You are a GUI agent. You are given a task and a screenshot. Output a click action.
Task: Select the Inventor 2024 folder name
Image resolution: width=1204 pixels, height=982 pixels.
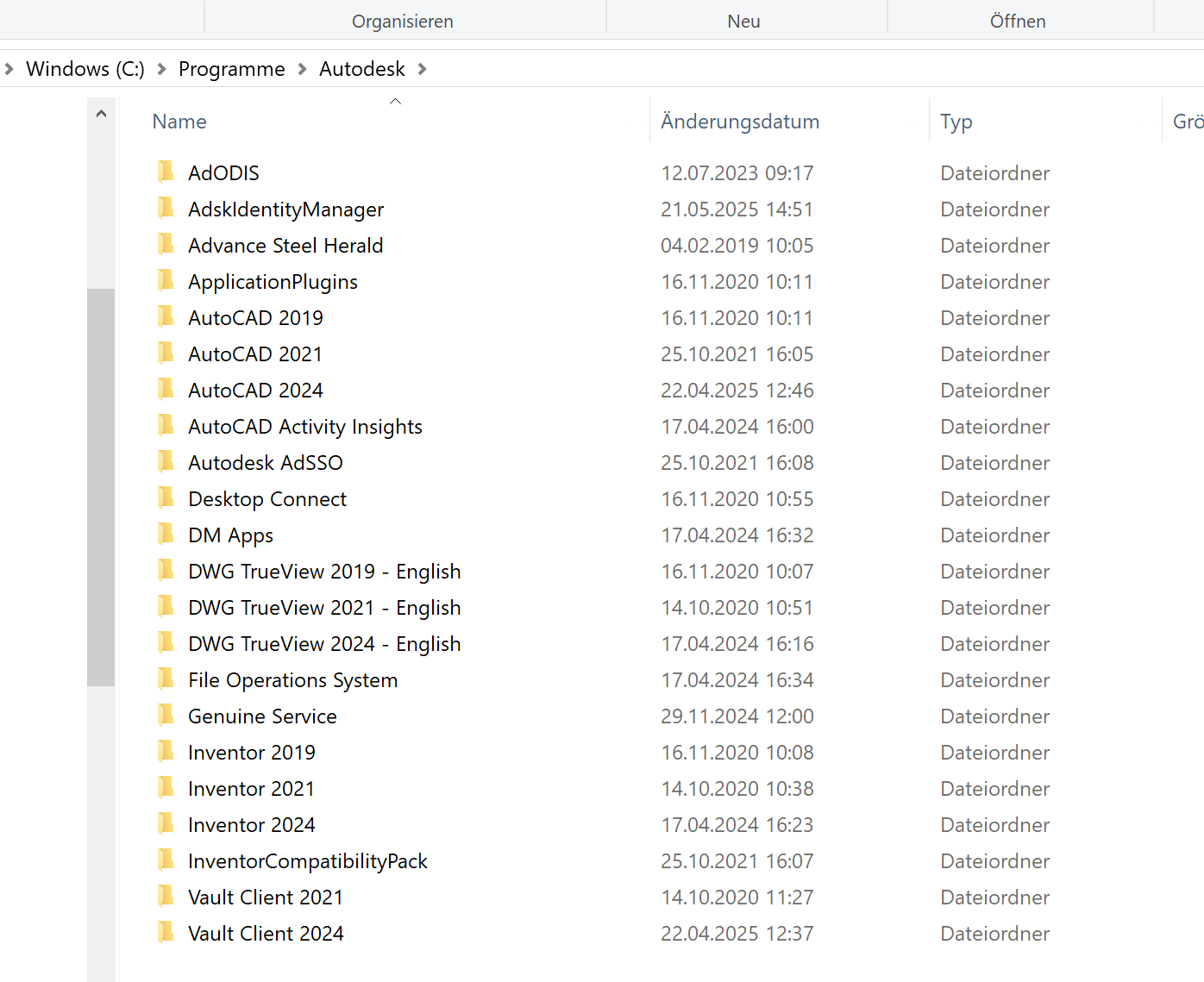pos(252,825)
